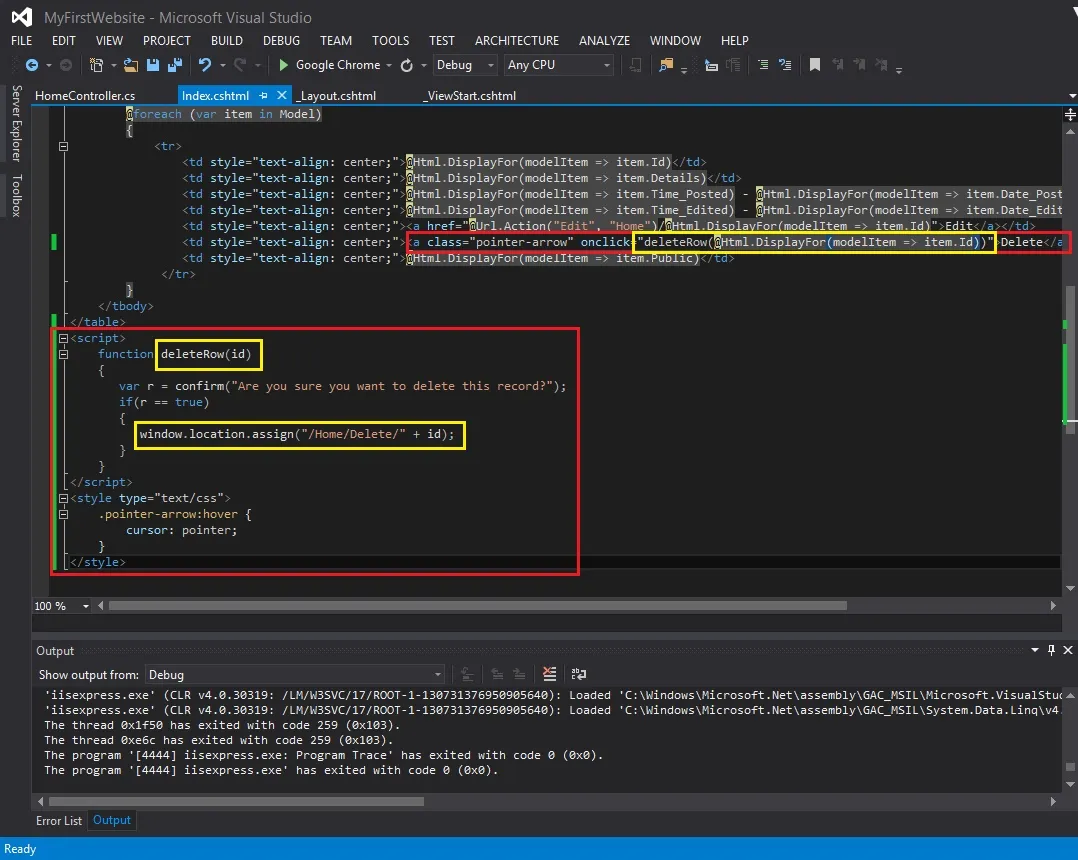Toggle pin on Index.cshtml tab
Viewport: 1078px width, 860px height.
[263, 96]
